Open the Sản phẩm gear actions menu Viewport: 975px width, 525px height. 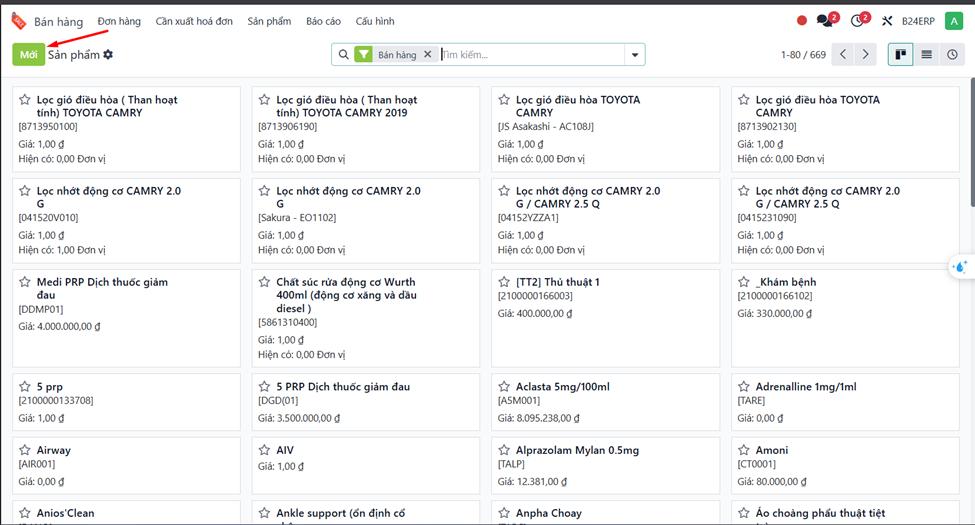[108, 55]
